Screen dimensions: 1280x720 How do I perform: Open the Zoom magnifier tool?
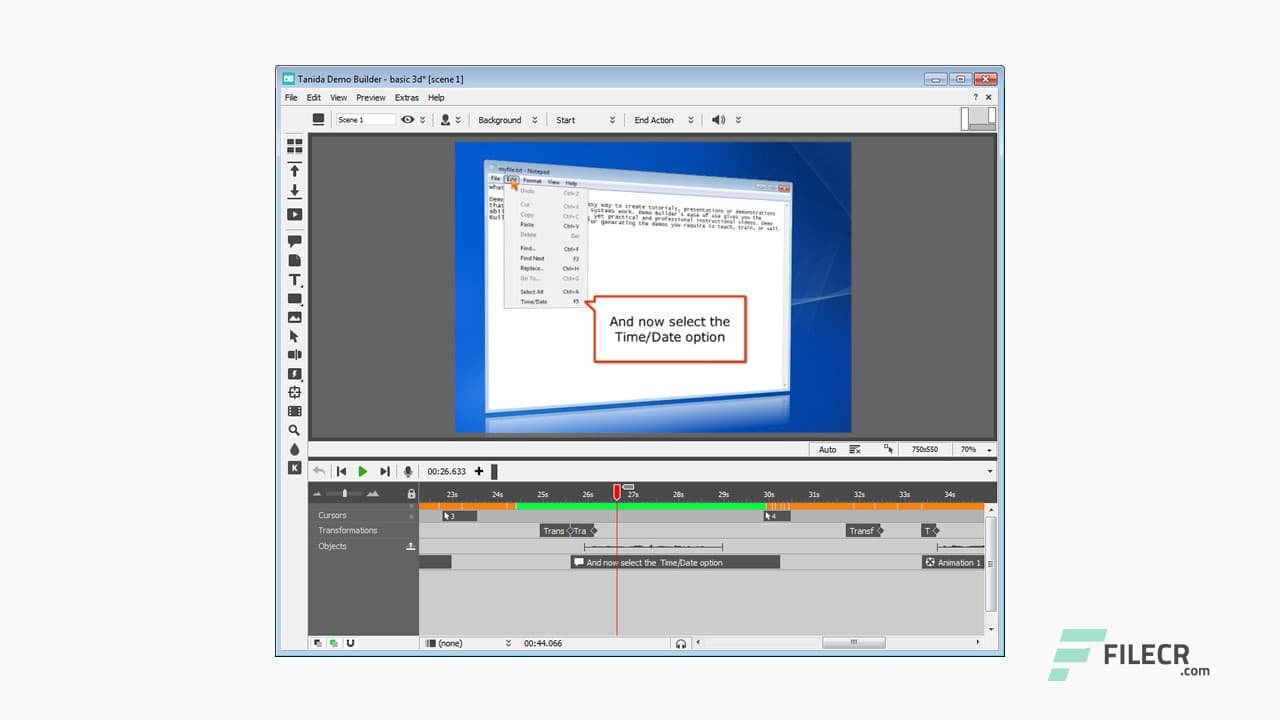294,429
